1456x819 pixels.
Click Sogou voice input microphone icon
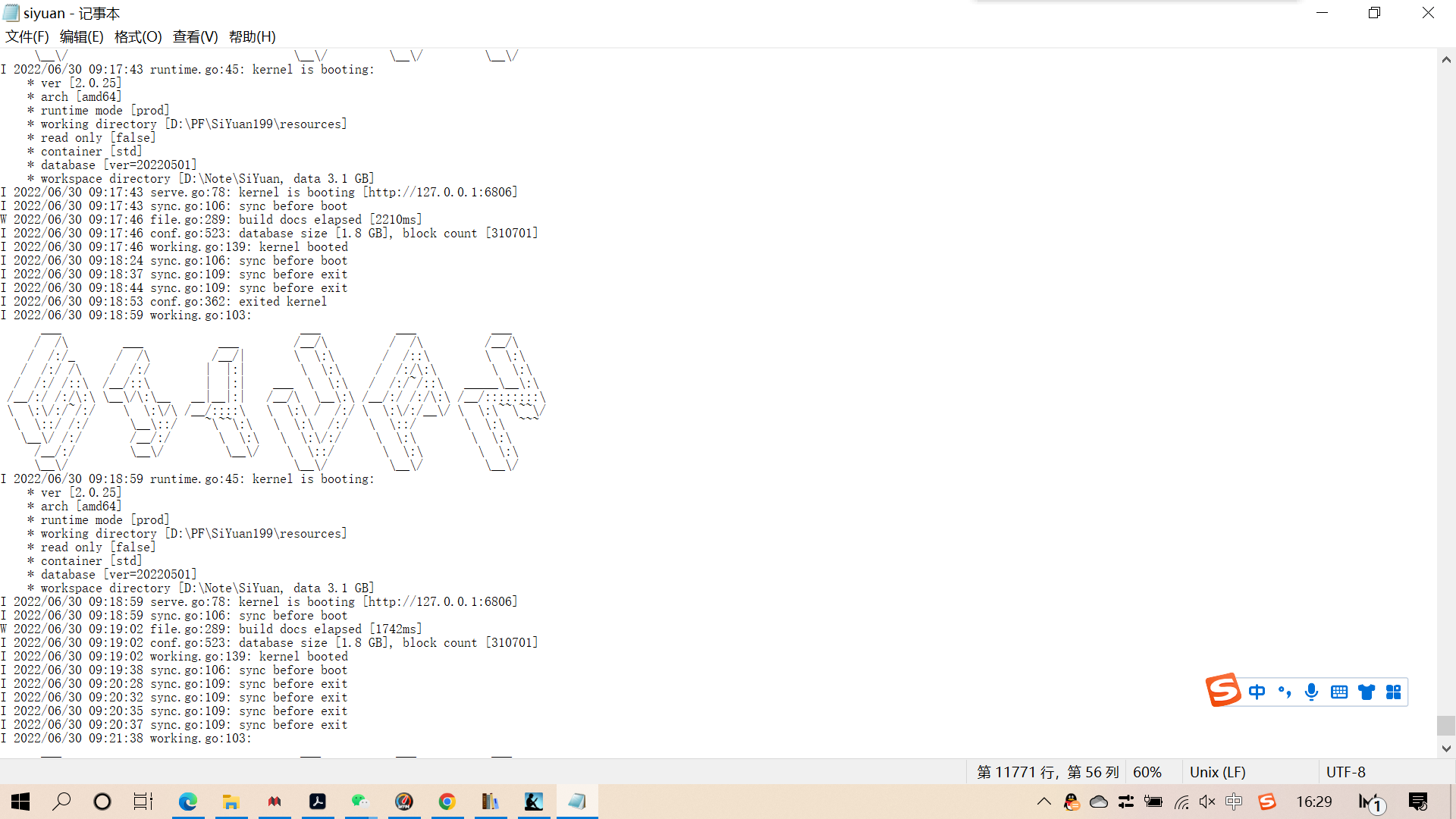point(1311,692)
